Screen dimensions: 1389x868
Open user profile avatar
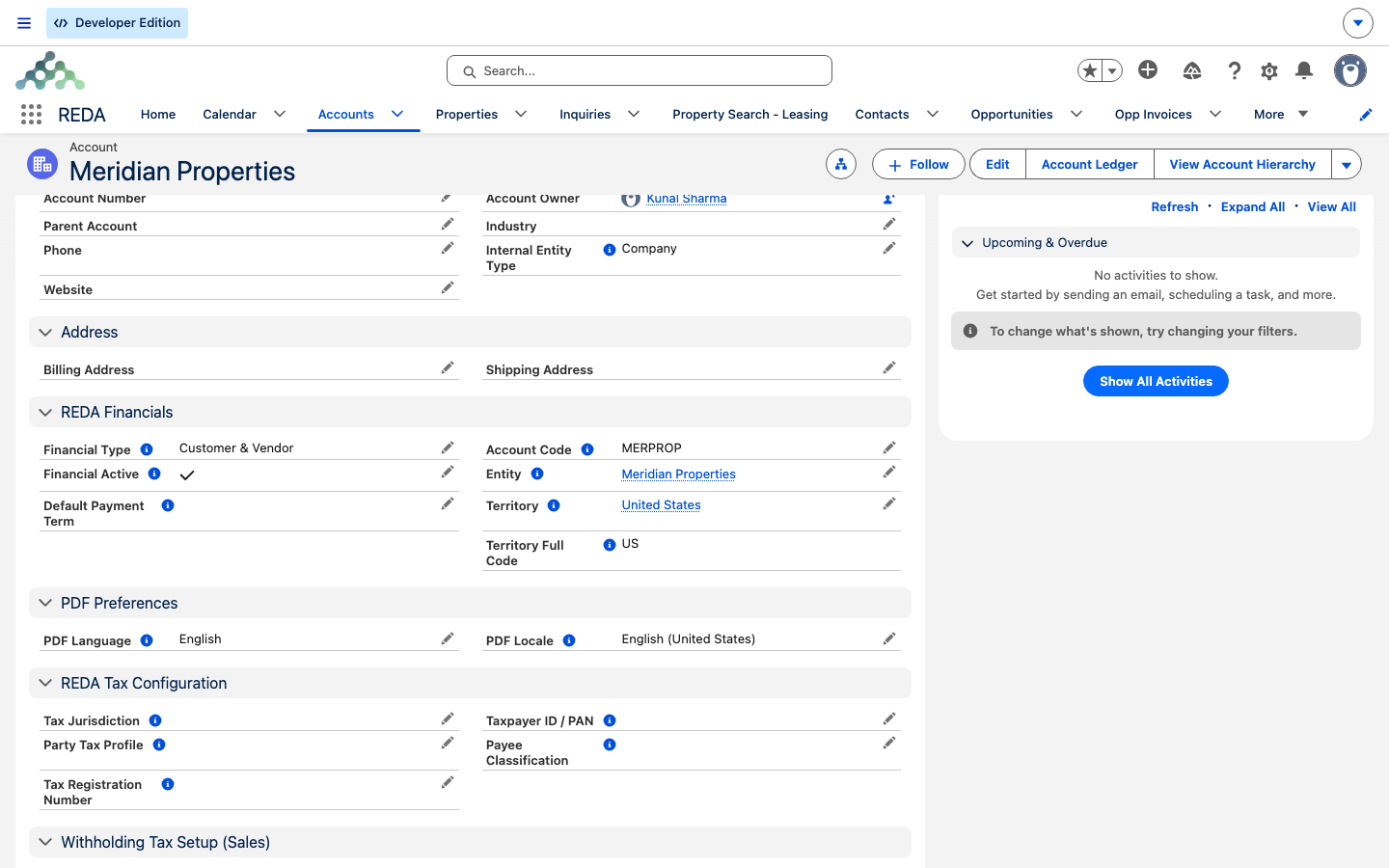click(x=1350, y=70)
